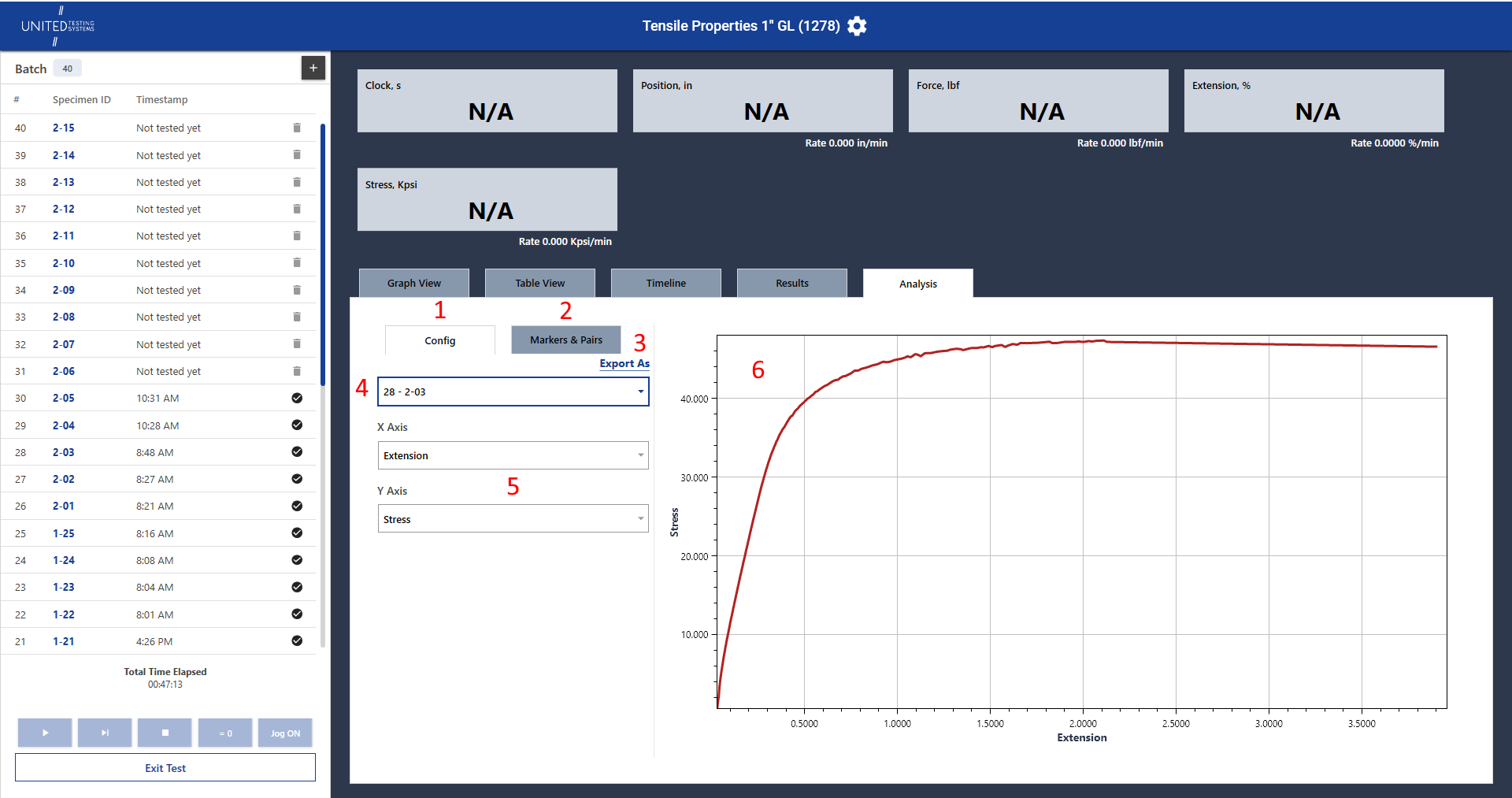Screen dimensions: 1512x798
Task: Click the Exit Test button
Action: (x=165, y=767)
